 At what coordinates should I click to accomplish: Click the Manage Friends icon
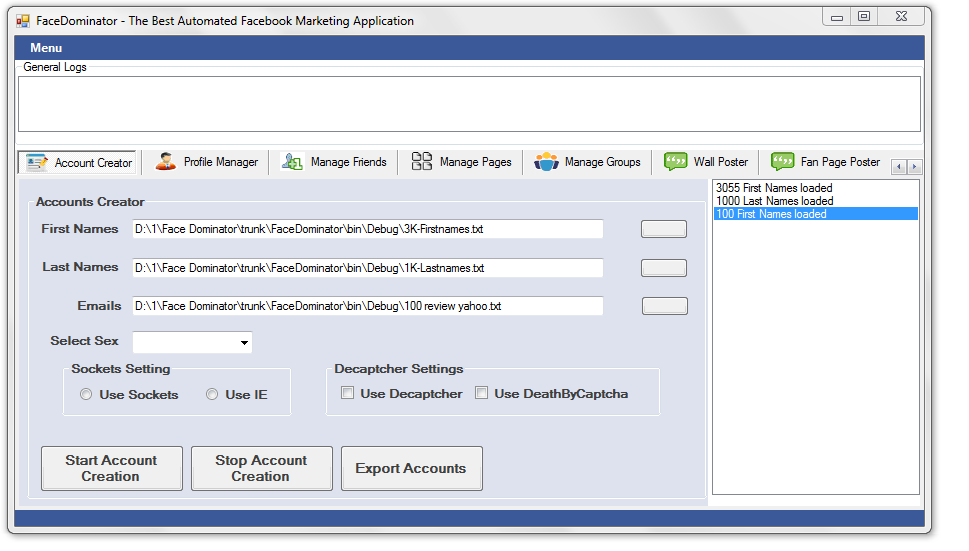(292, 162)
